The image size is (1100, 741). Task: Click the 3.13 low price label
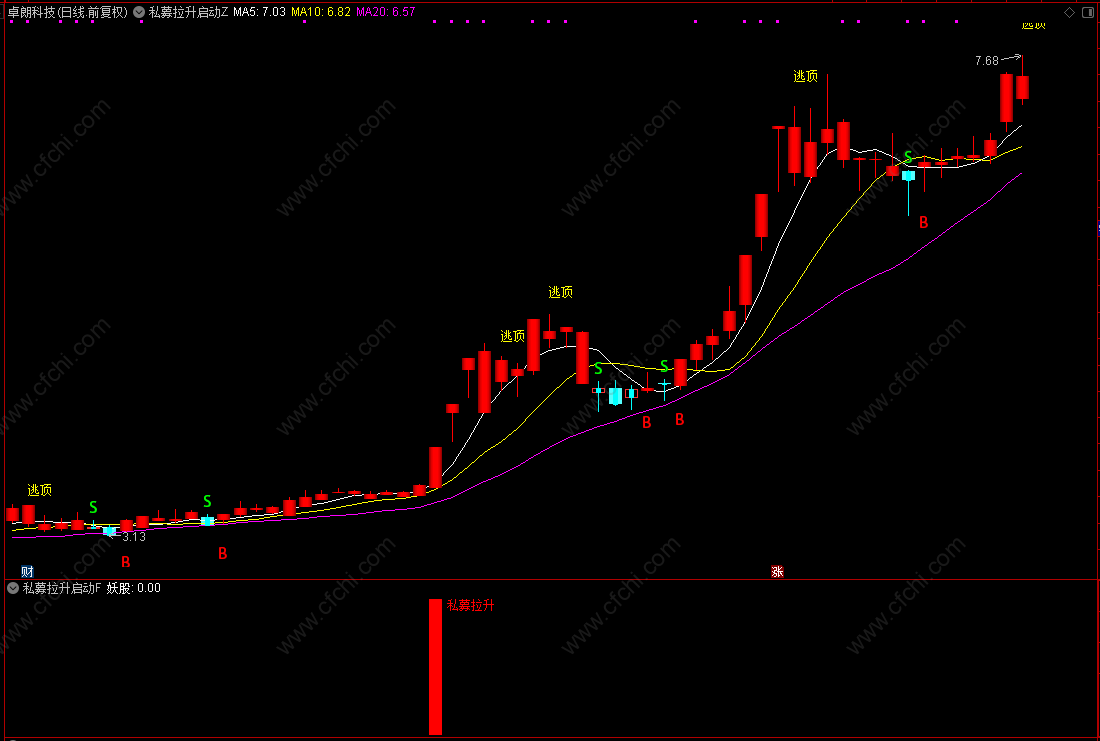[134, 537]
